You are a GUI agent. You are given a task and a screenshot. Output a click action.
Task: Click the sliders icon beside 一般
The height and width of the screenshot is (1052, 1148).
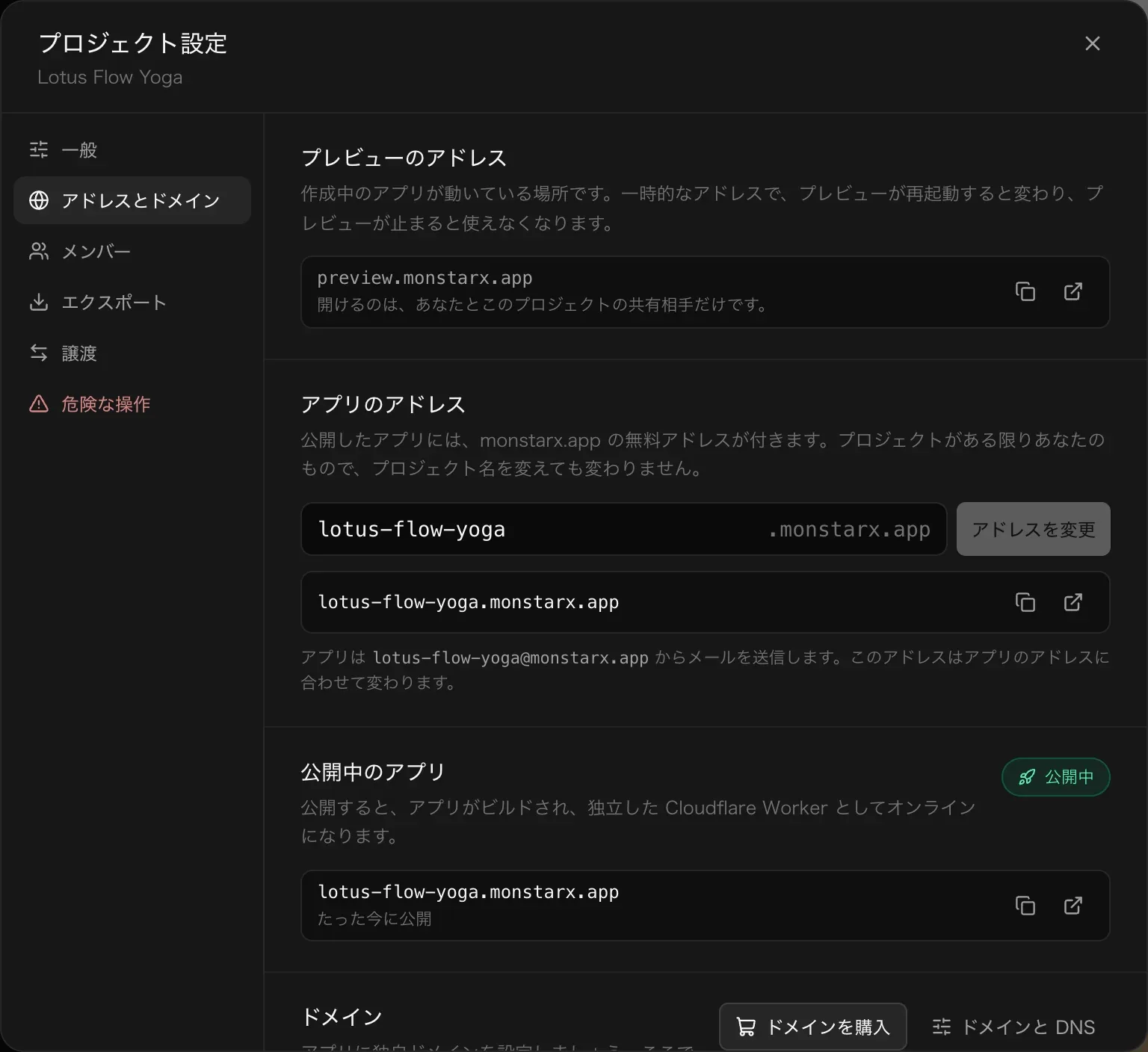pos(39,149)
